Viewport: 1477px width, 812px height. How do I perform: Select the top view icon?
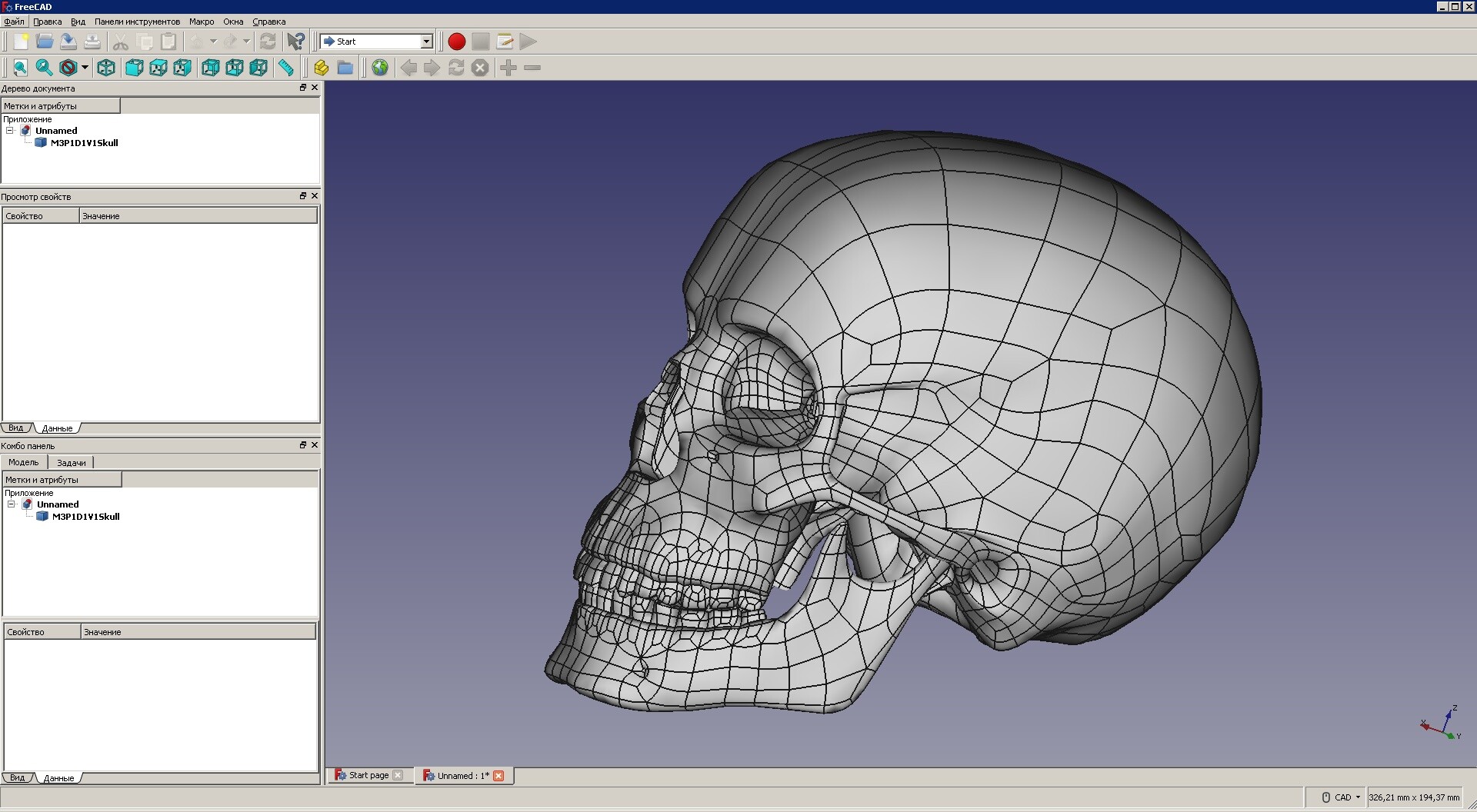tap(158, 68)
